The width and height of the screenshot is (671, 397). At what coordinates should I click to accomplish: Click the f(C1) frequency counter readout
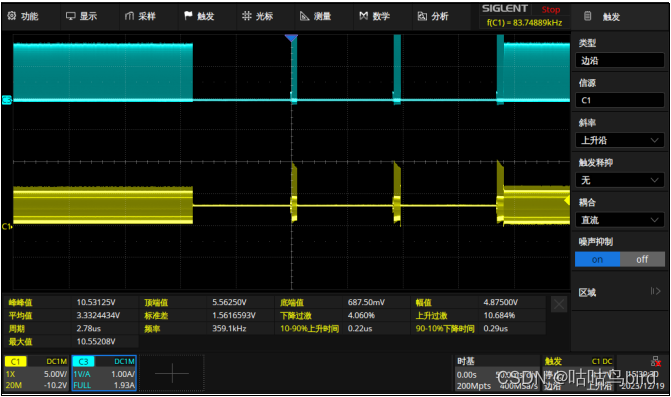coord(524,23)
